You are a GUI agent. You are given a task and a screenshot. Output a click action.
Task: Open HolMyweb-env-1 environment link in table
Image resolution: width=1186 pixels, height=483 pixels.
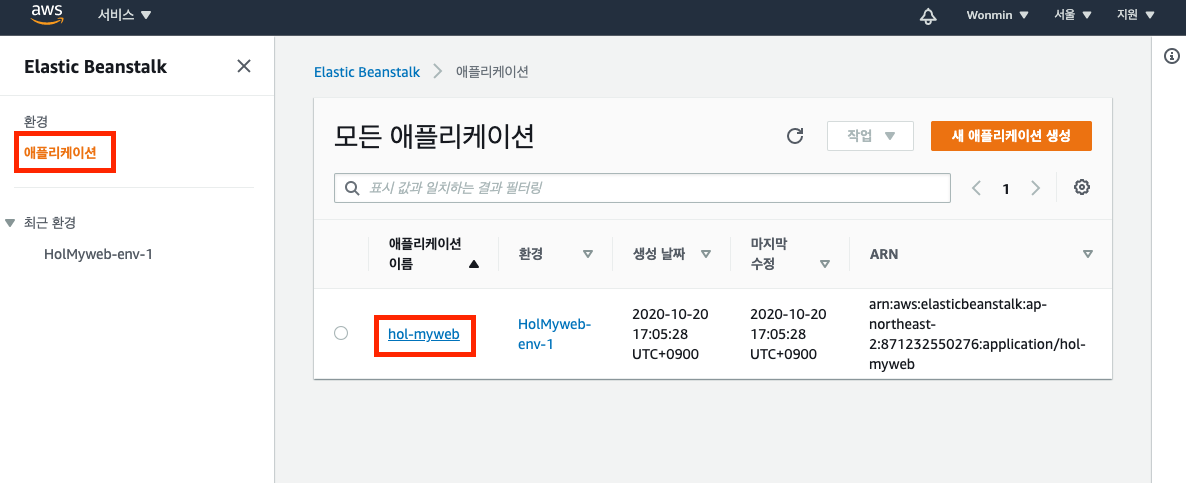coord(554,333)
